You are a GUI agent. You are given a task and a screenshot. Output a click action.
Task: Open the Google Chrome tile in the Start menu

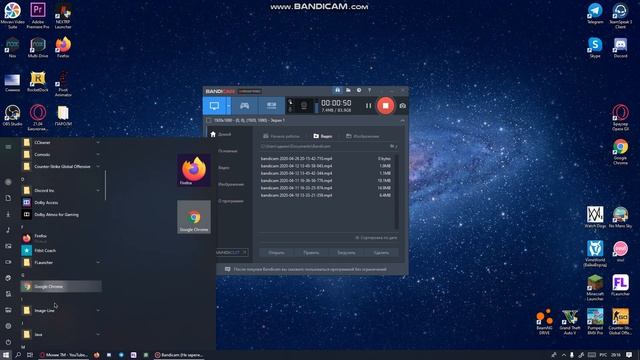[194, 217]
